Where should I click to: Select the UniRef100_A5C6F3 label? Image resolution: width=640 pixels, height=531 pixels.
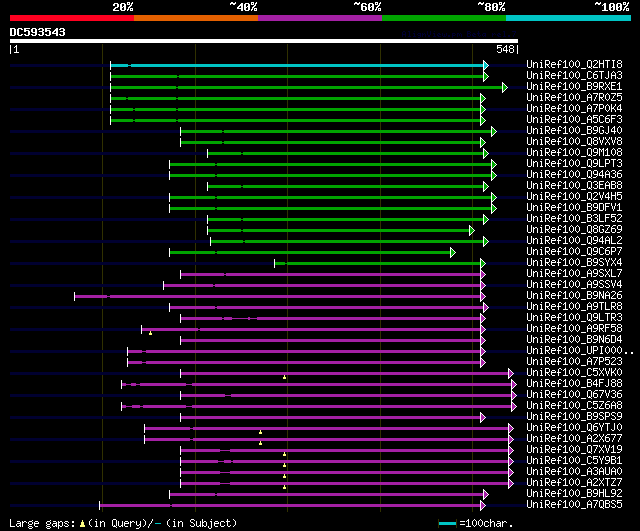coord(574,120)
